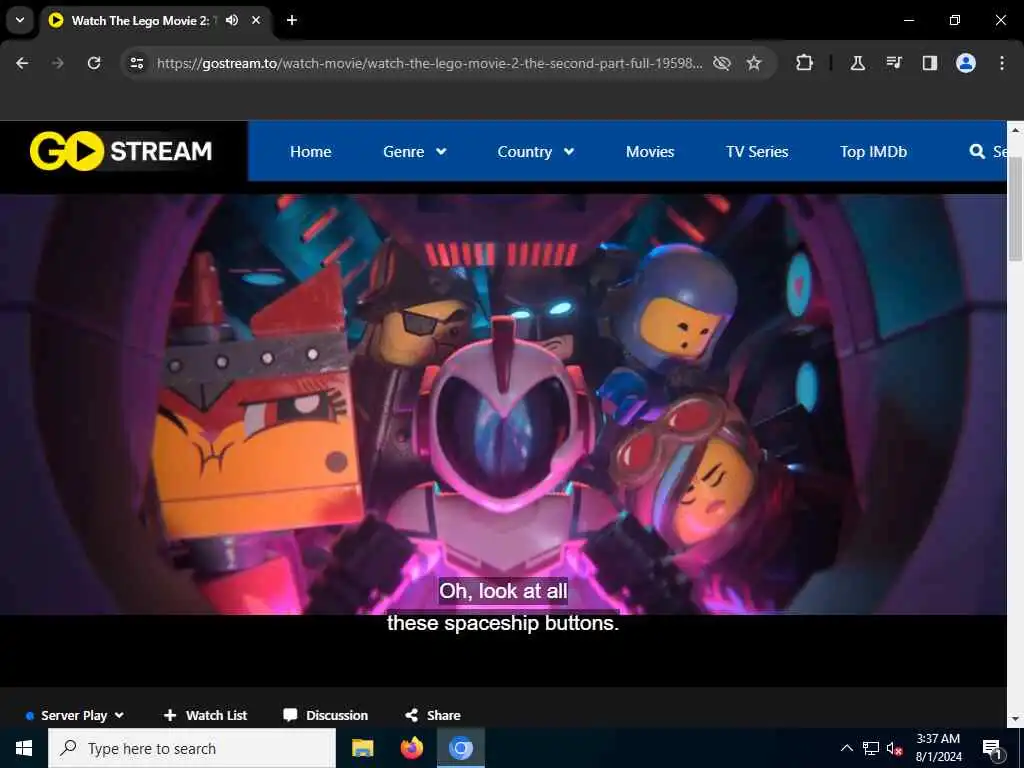Bookmark this page with star icon
This screenshot has height=768, width=1024.
(754, 63)
